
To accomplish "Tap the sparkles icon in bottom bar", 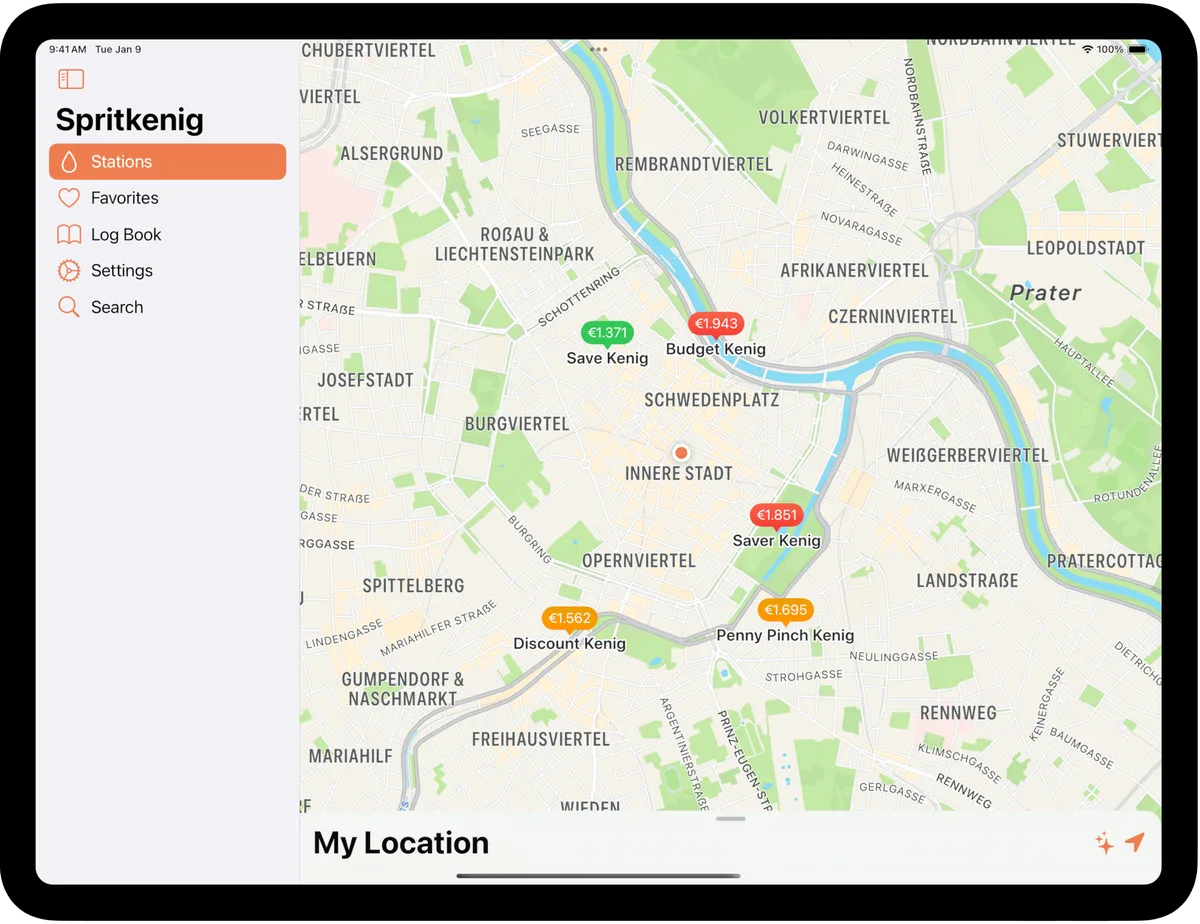I will 1104,843.
